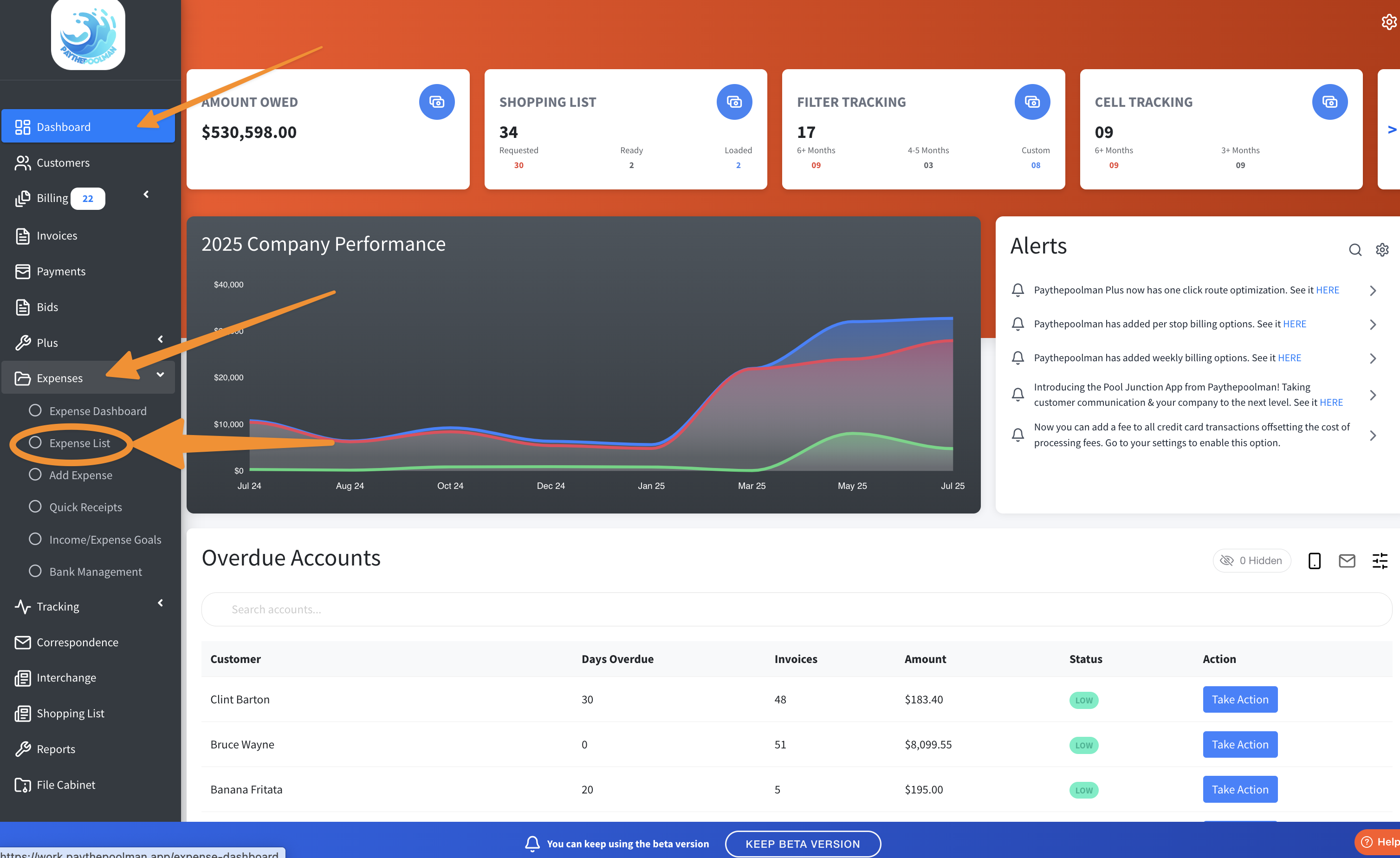This screenshot has width=1400, height=858.
Task: Expand the Tracking sidebar section
Action: 160,603
